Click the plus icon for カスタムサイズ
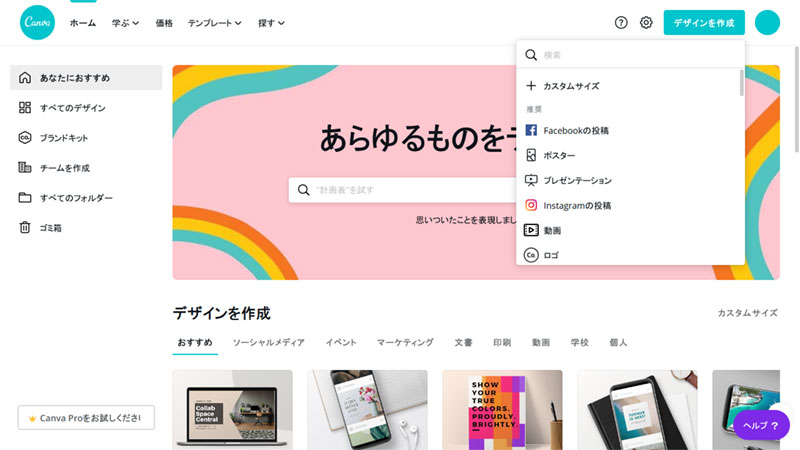This screenshot has width=800, height=450. 531,86
